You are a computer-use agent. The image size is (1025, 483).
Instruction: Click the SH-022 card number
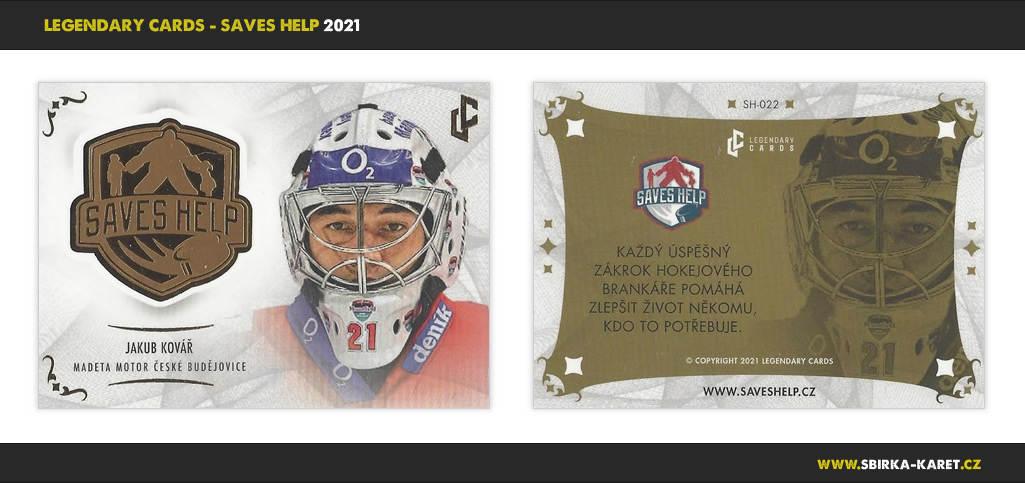[761, 103]
